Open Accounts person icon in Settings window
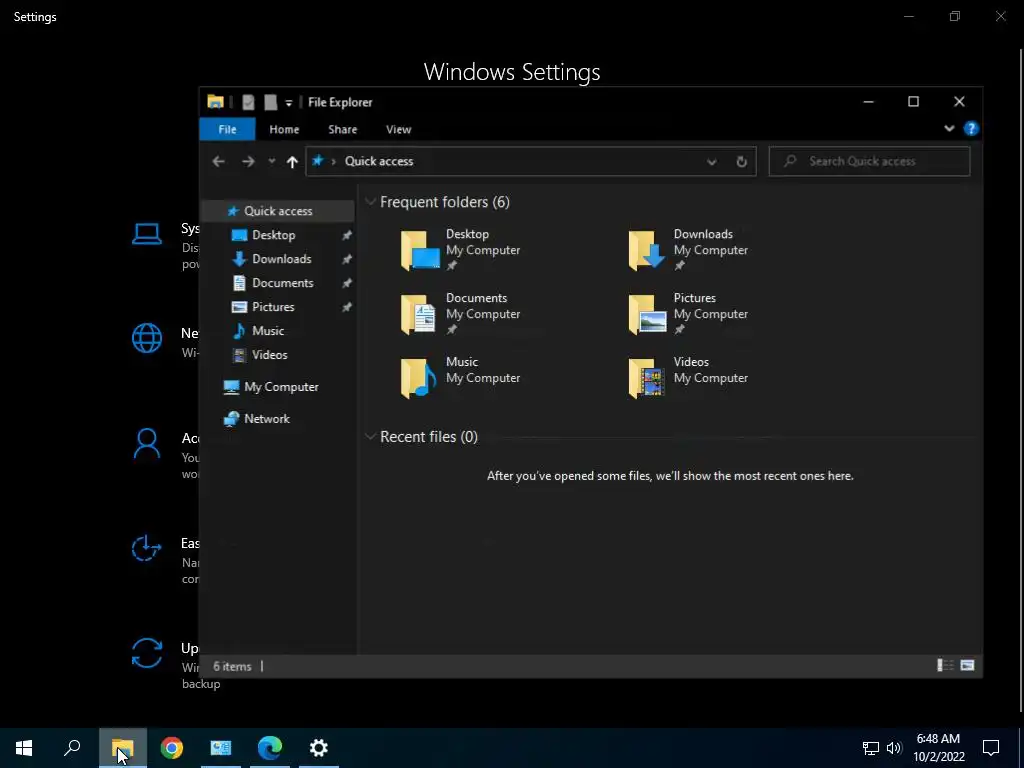This screenshot has width=1024, height=768. [147, 444]
